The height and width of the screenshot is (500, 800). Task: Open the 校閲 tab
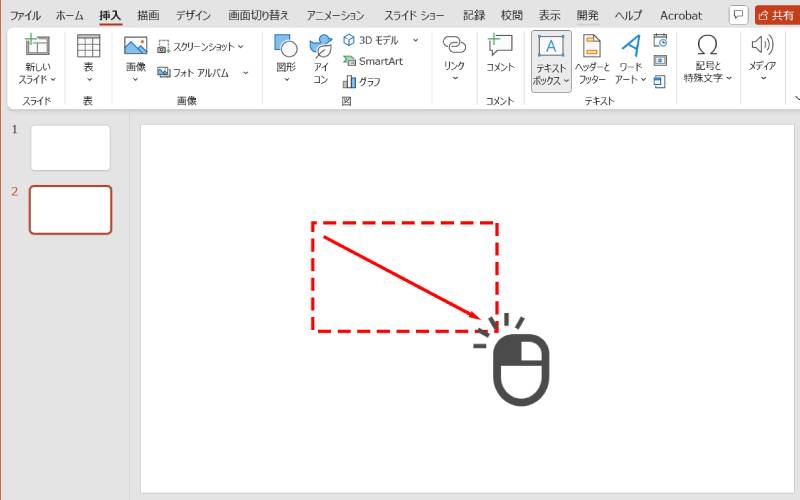[512, 15]
